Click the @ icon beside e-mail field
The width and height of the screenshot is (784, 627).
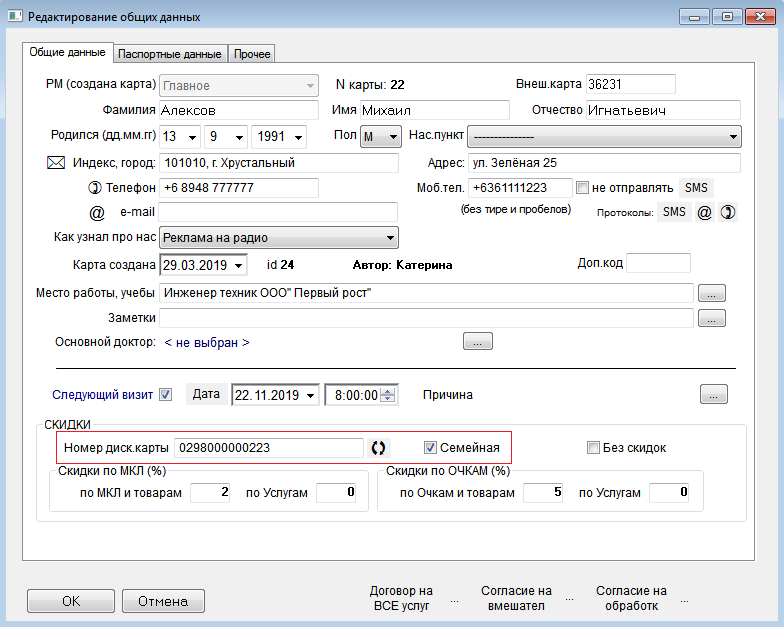(x=97, y=212)
